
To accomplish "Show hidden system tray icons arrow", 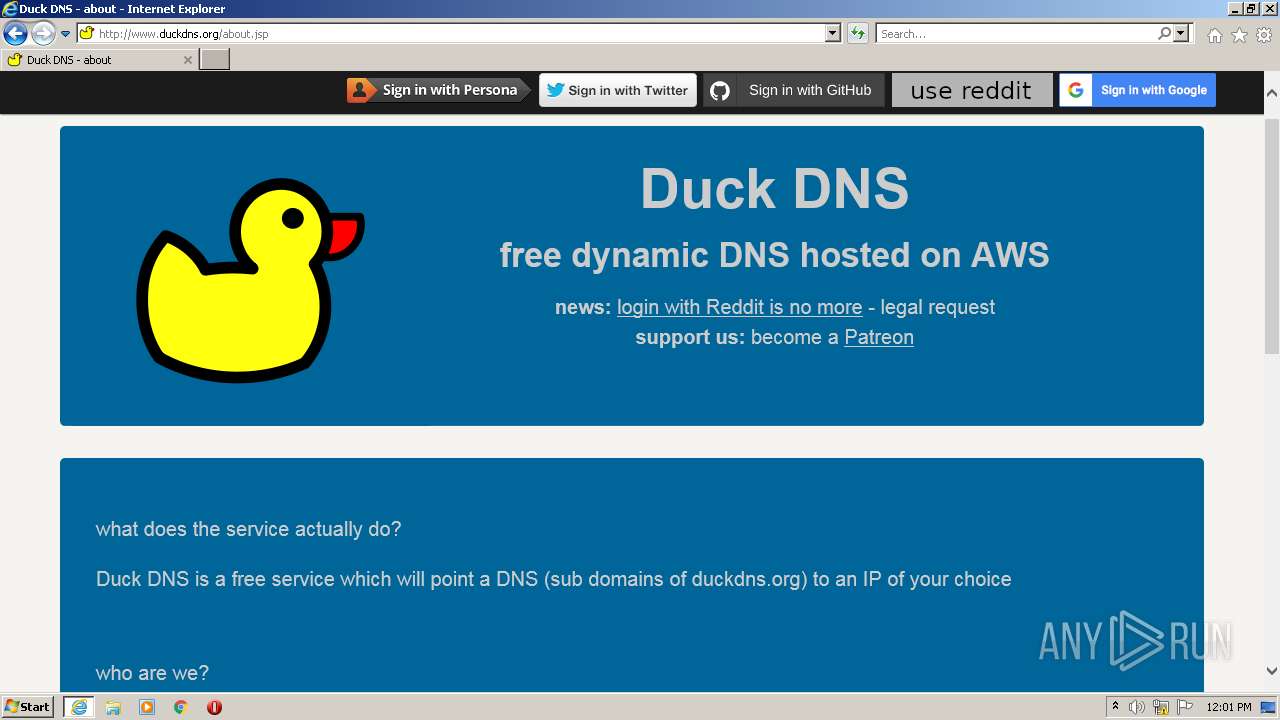I will pyautogui.click(x=1115, y=707).
